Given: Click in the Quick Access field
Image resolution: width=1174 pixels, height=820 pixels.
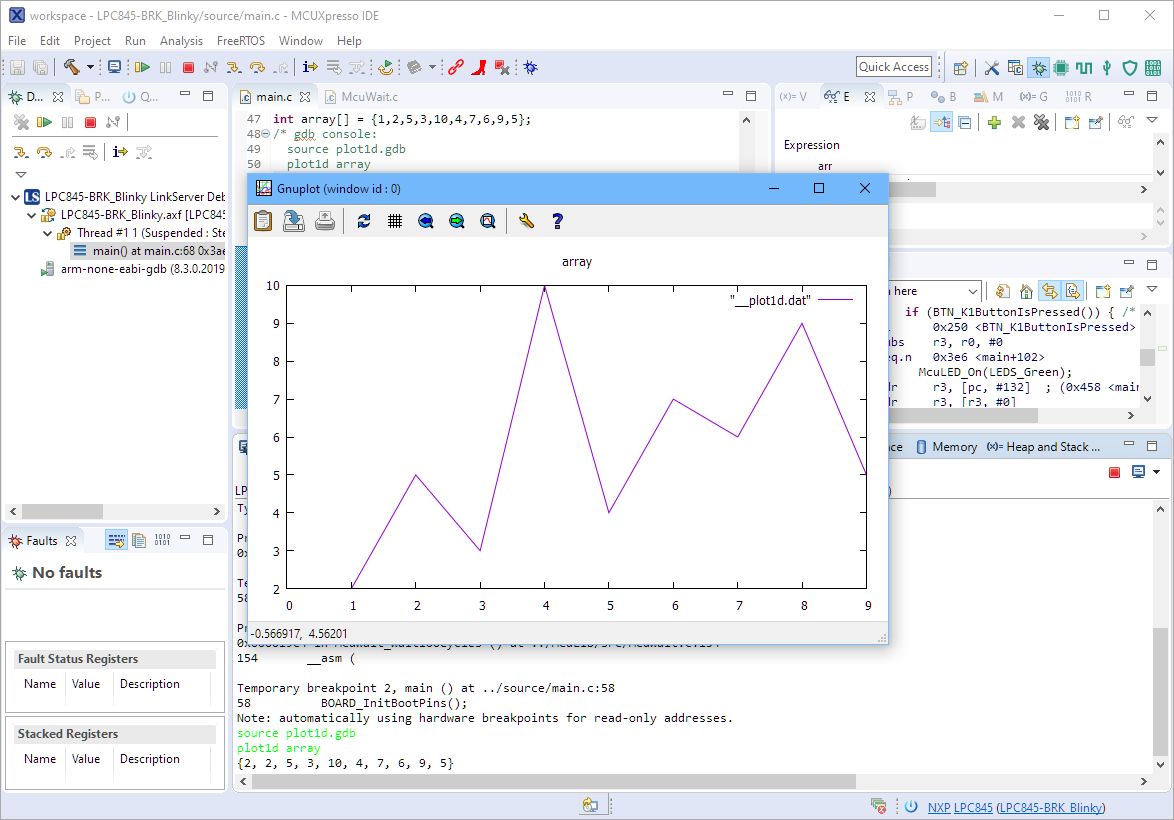Looking at the screenshot, I should point(894,67).
